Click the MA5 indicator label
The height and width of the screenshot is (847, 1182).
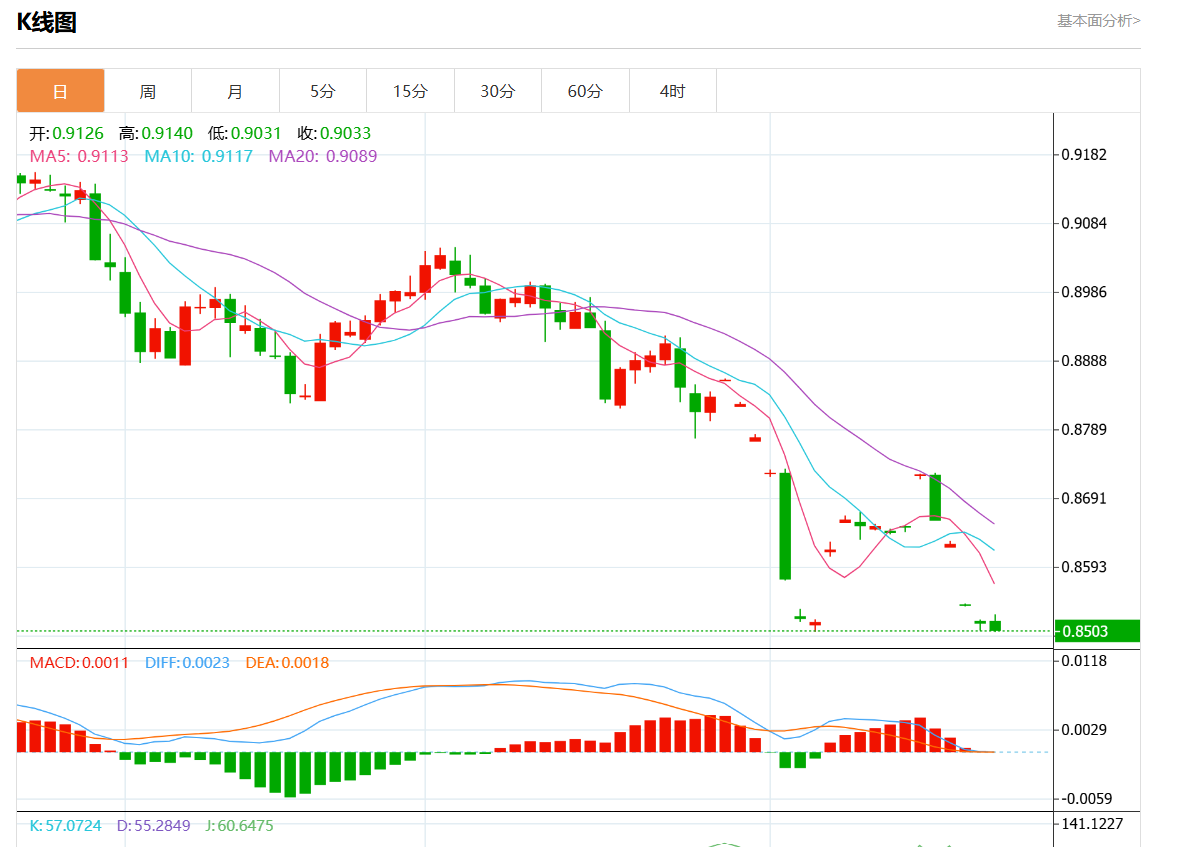coord(79,156)
